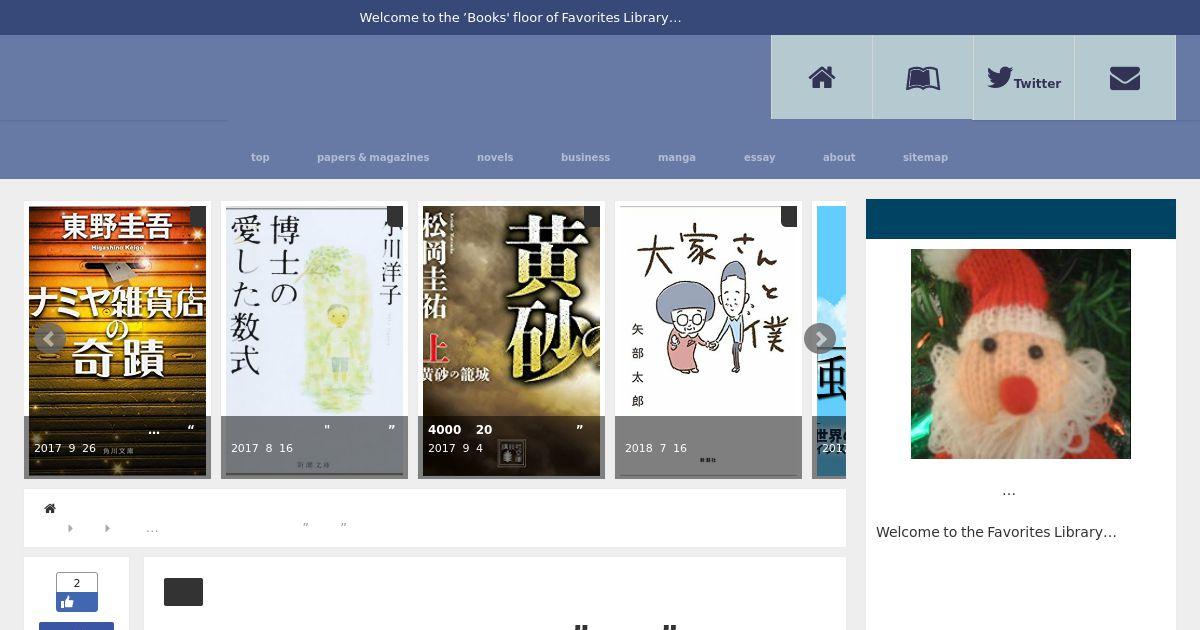Click the like count box showing 2
The width and height of the screenshot is (1200, 630).
click(x=77, y=583)
